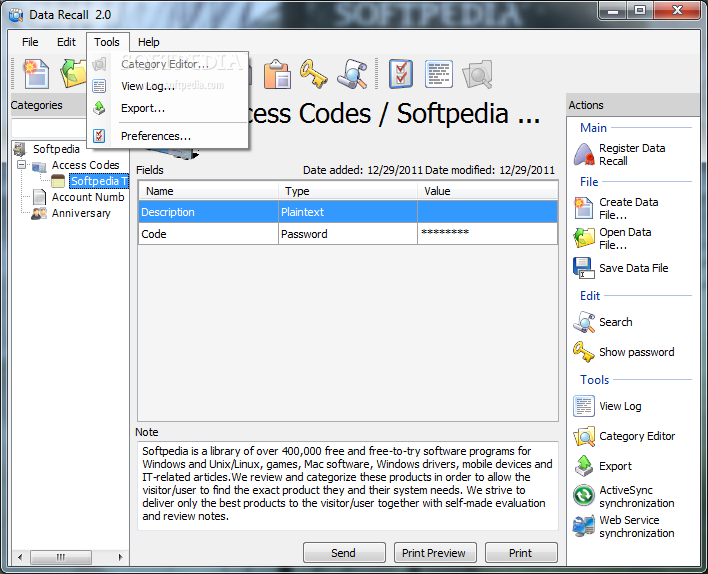Screen dimensions: 708x574
Task: Click the open folder toolbar icon
Action: coord(74,73)
